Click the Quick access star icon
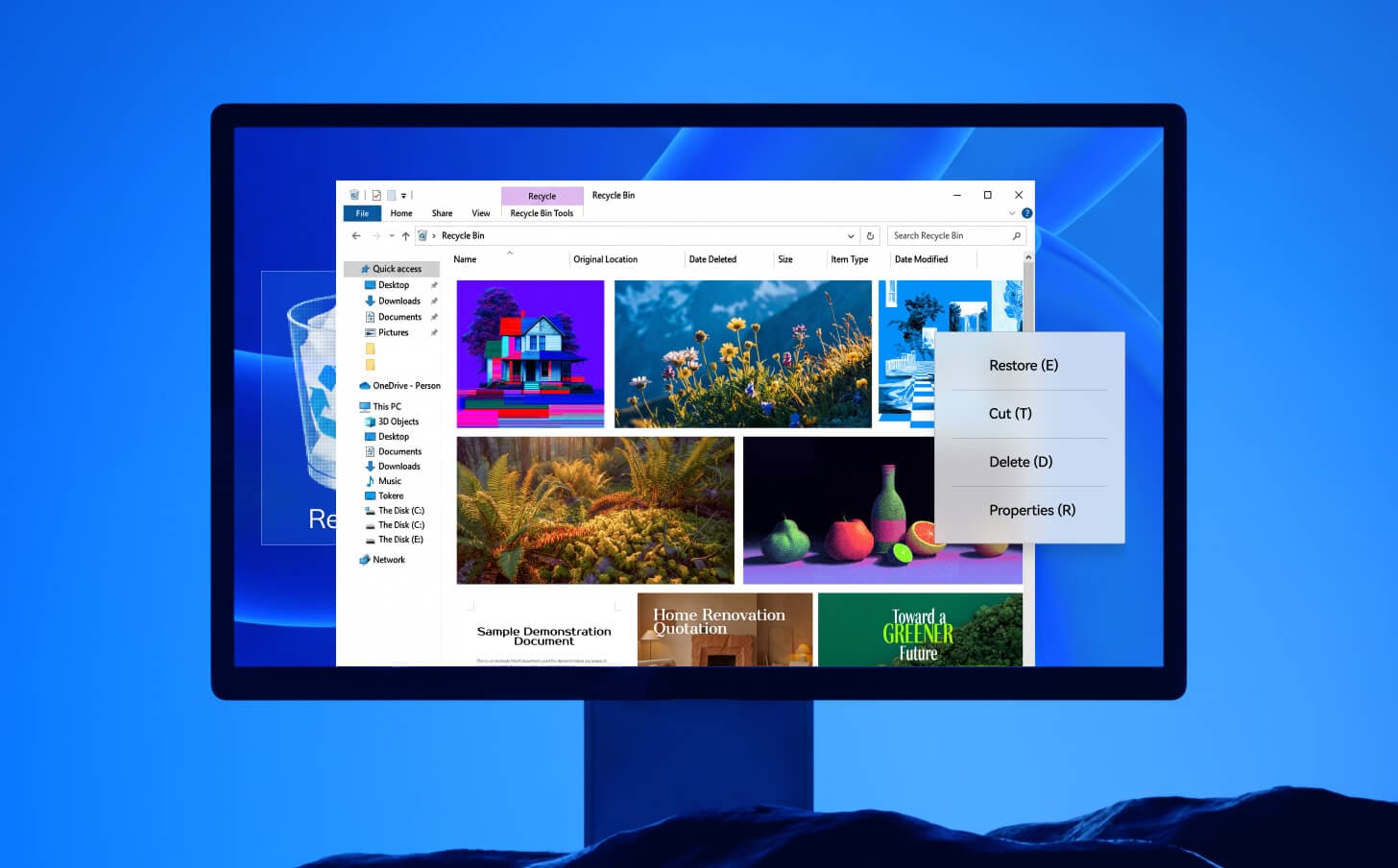The height and width of the screenshot is (868, 1398). click(365, 269)
